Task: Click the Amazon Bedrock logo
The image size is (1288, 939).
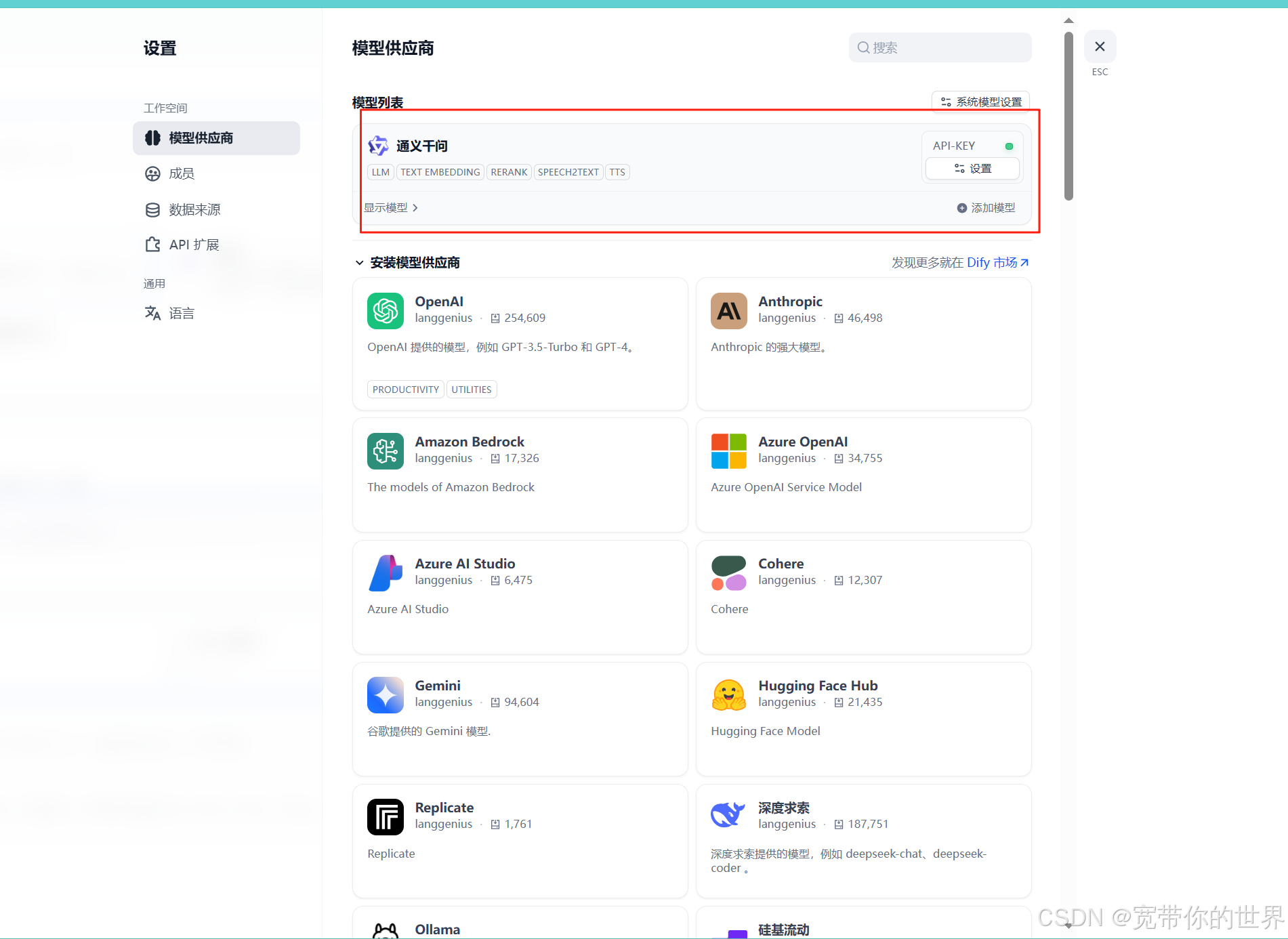Action: pos(386,451)
